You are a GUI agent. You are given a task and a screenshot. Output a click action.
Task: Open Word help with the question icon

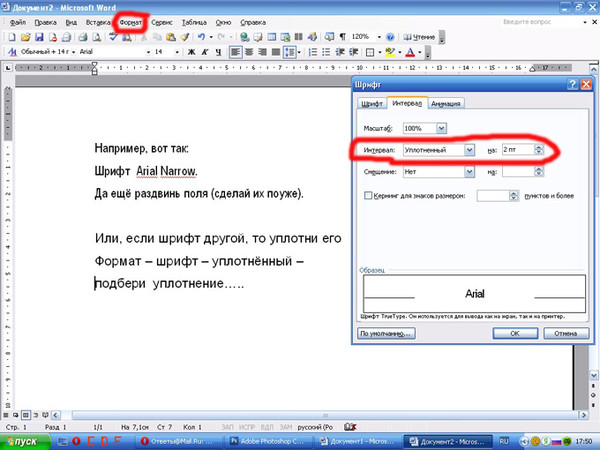click(390, 37)
